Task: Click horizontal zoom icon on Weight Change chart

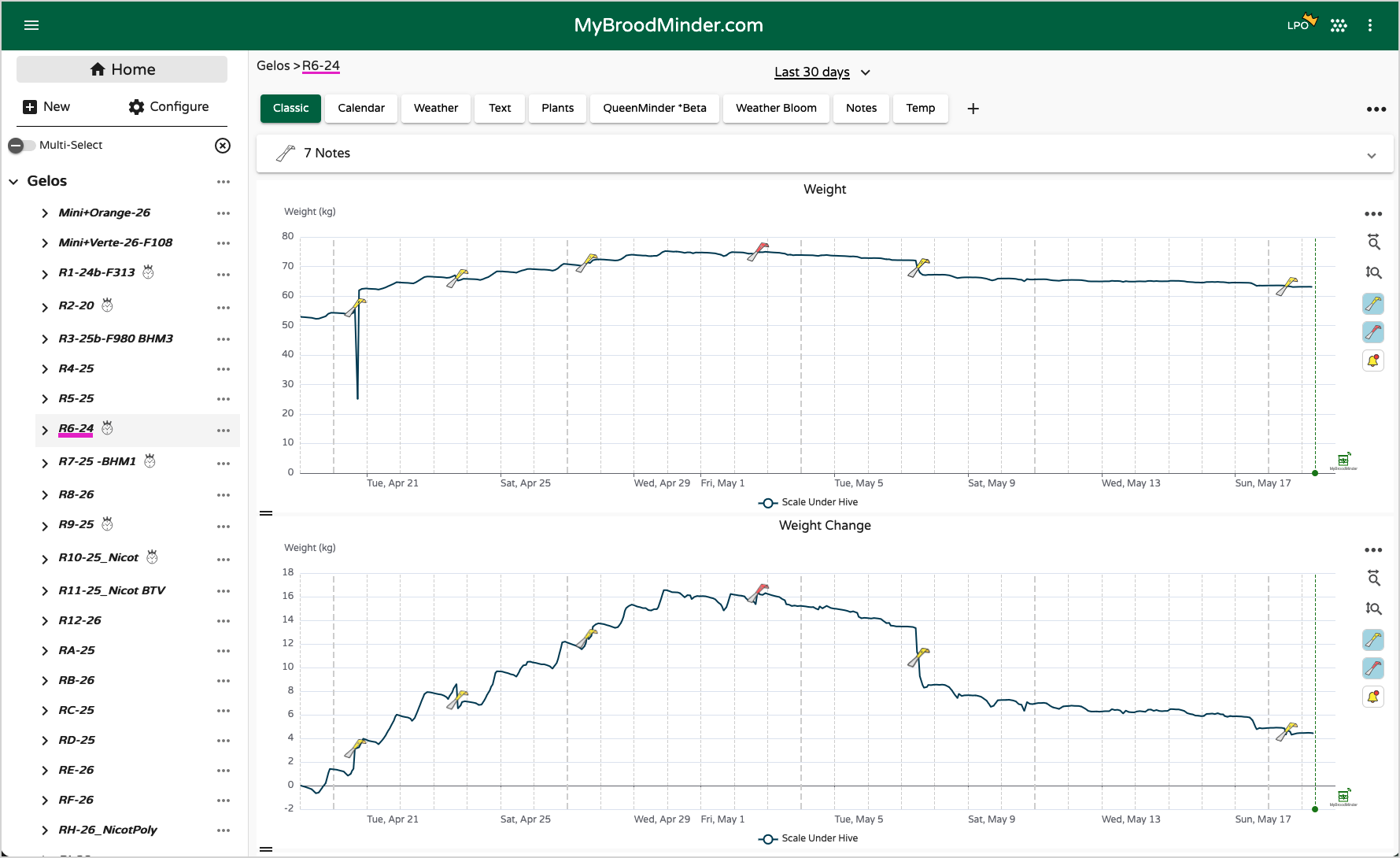Action: click(1373, 579)
